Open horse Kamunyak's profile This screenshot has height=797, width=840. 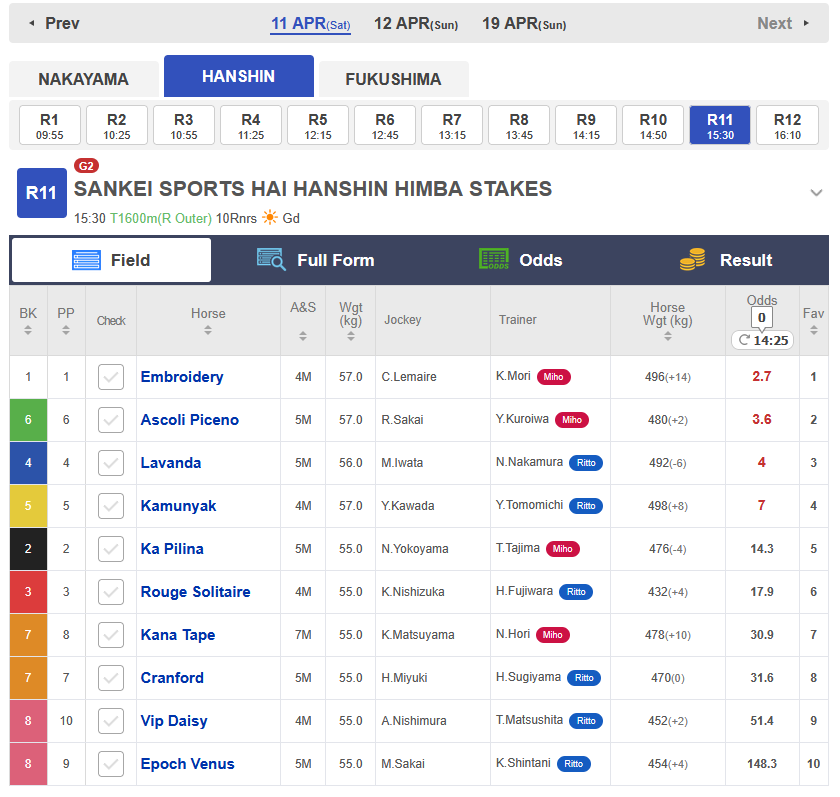coord(178,506)
